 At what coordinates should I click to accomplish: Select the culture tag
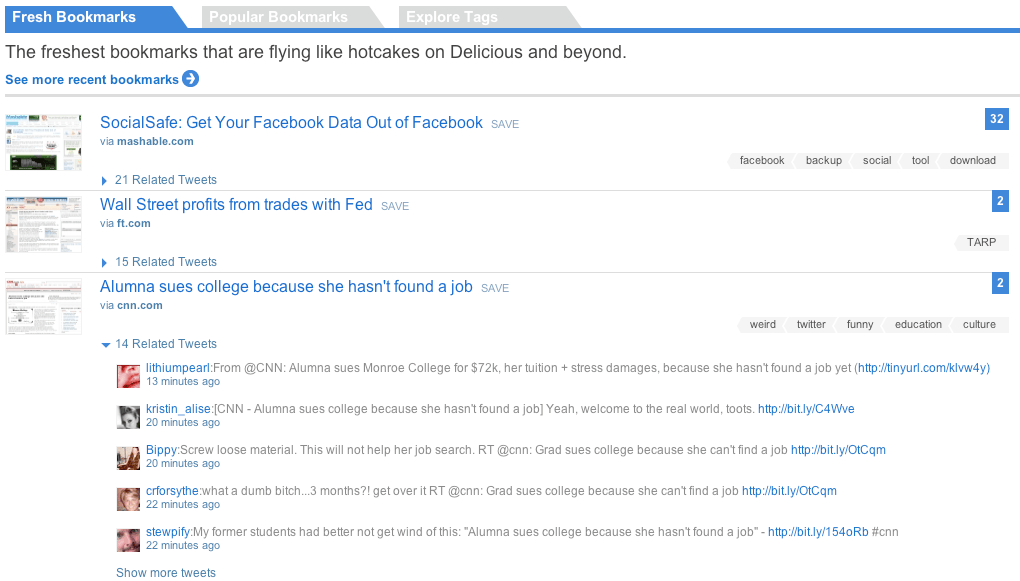click(979, 325)
